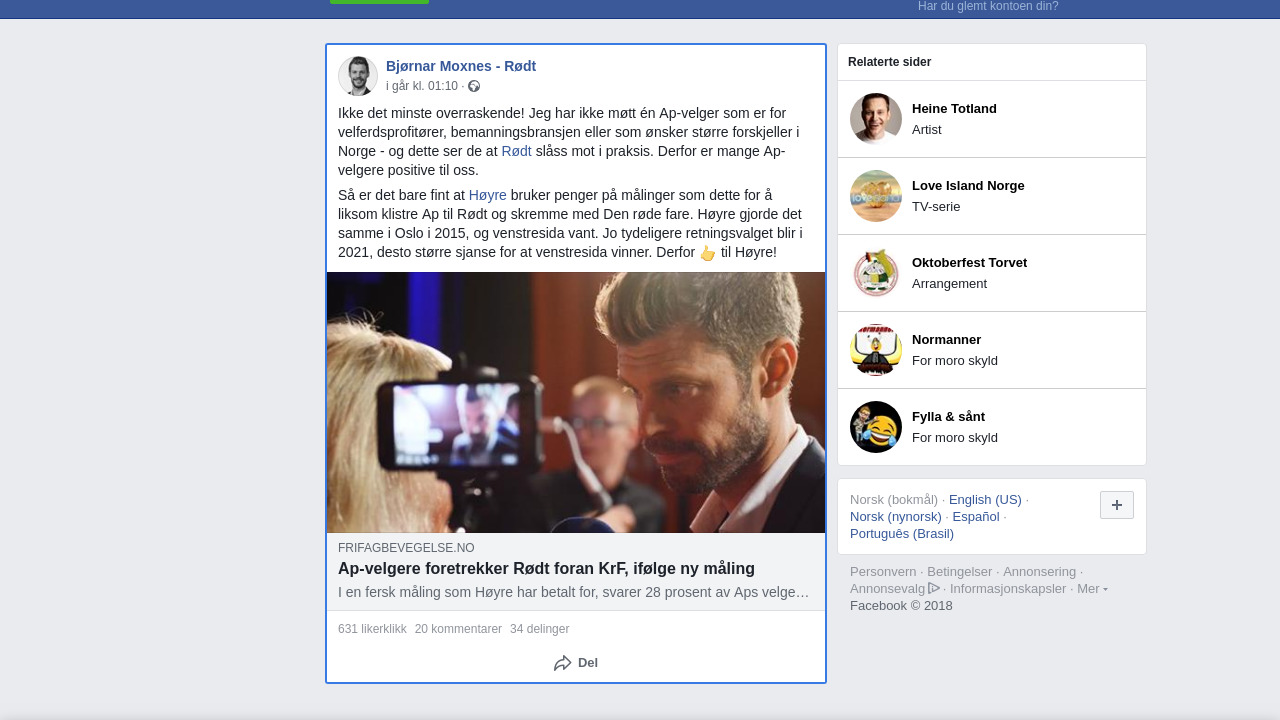Click Oktoberfest Torvet page name
This screenshot has width=1280, height=720.
[969, 263]
